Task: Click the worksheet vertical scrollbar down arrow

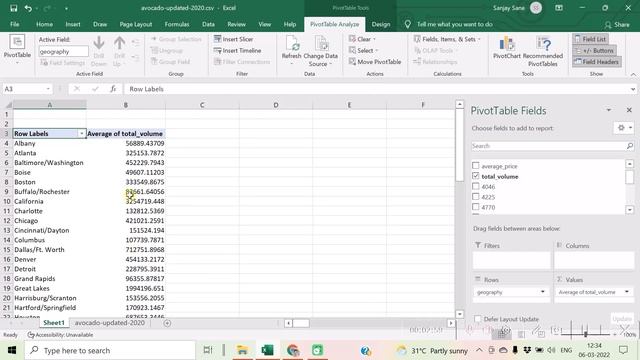Action: coord(459,314)
